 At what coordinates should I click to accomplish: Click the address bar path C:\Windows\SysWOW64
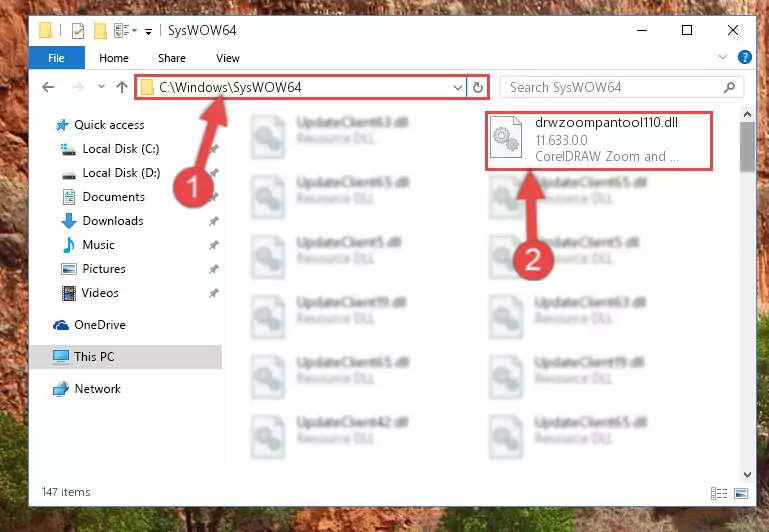pos(230,87)
